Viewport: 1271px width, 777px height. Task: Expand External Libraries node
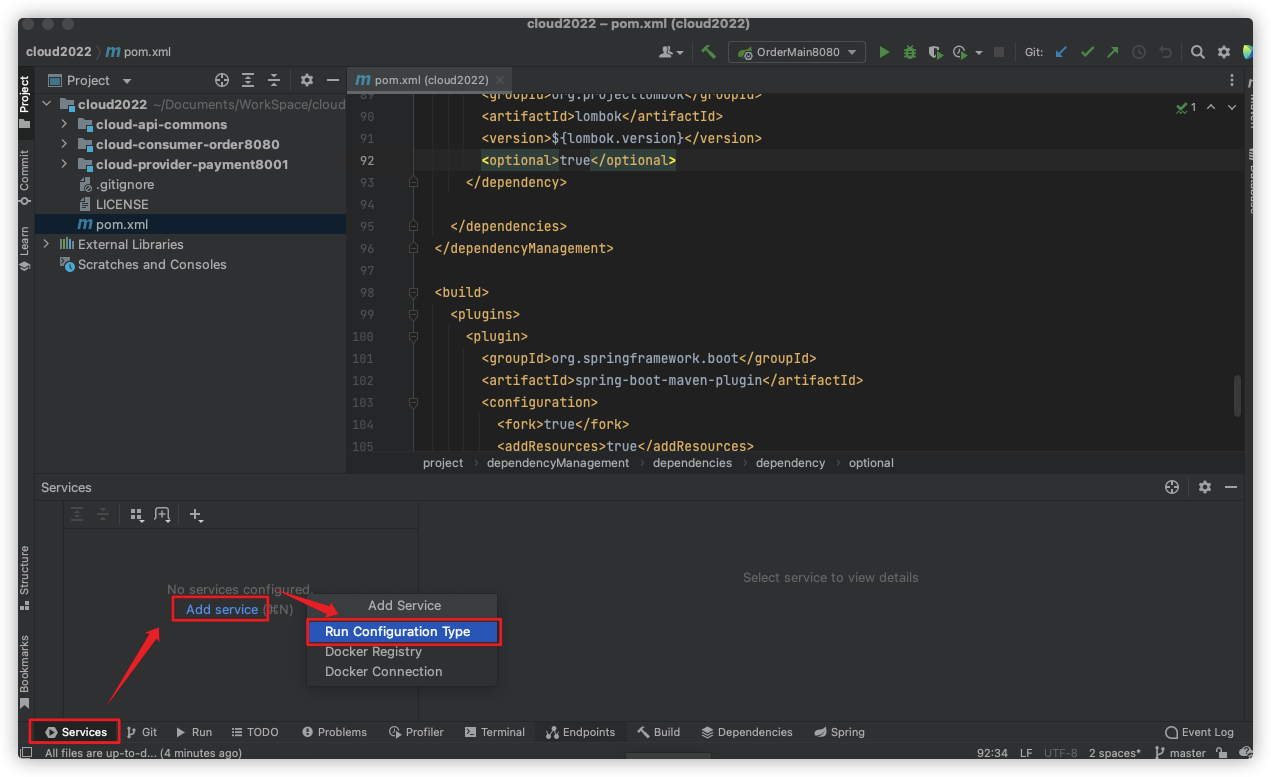click(47, 244)
